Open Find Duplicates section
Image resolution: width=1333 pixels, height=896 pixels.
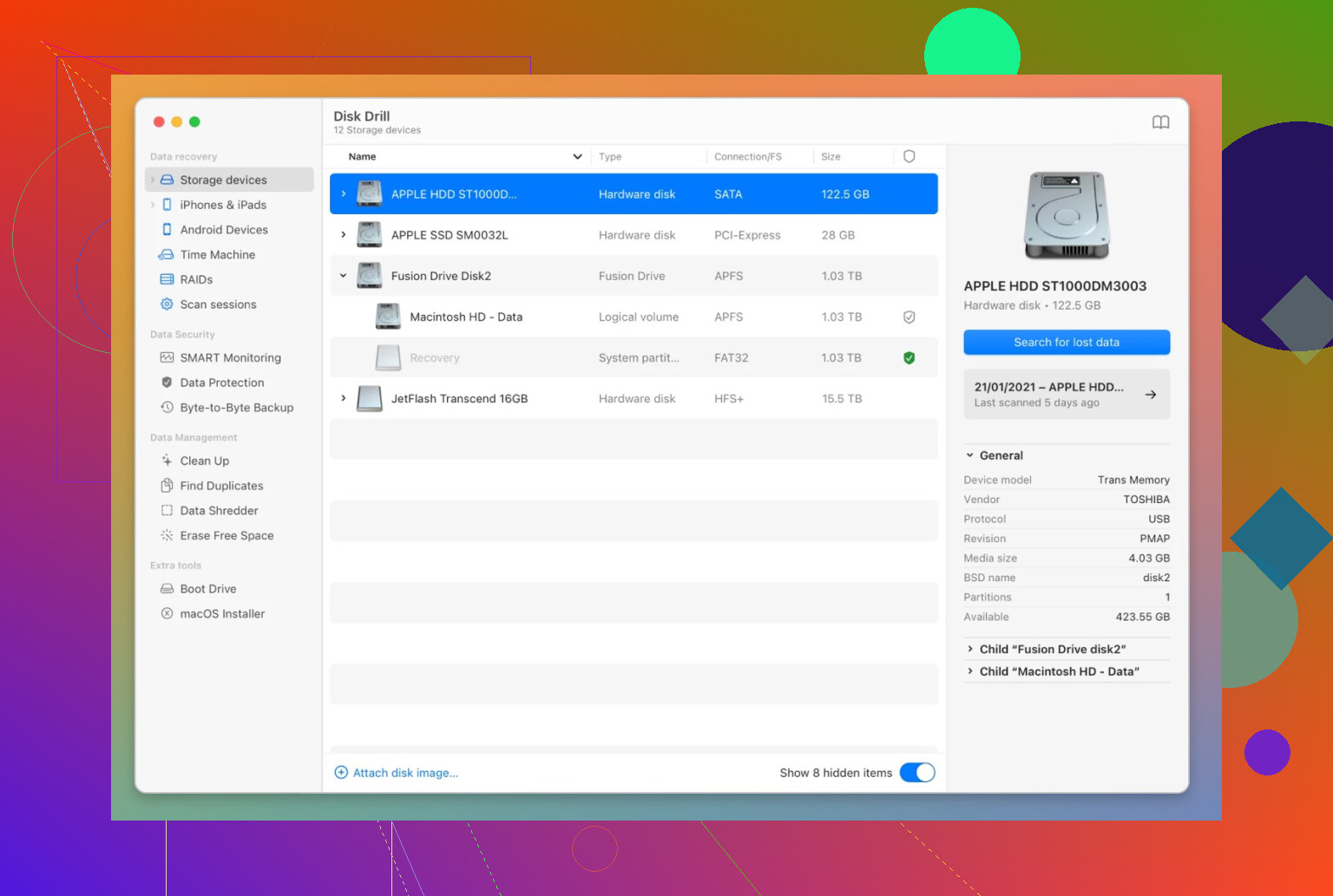click(x=221, y=486)
